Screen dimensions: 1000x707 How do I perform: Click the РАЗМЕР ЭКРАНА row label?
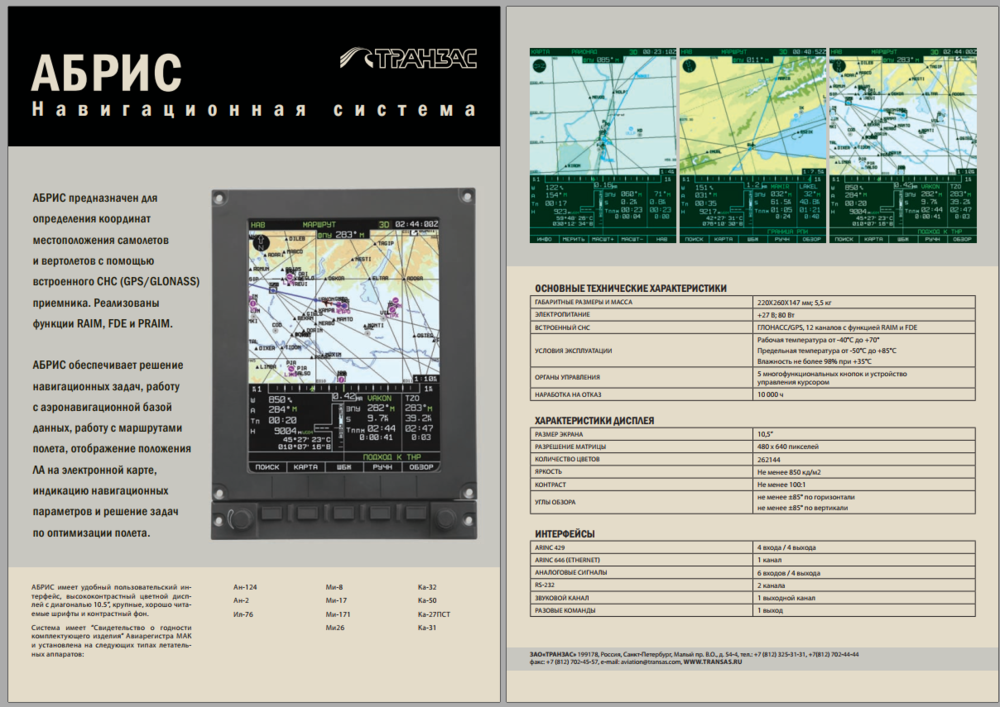pos(559,434)
